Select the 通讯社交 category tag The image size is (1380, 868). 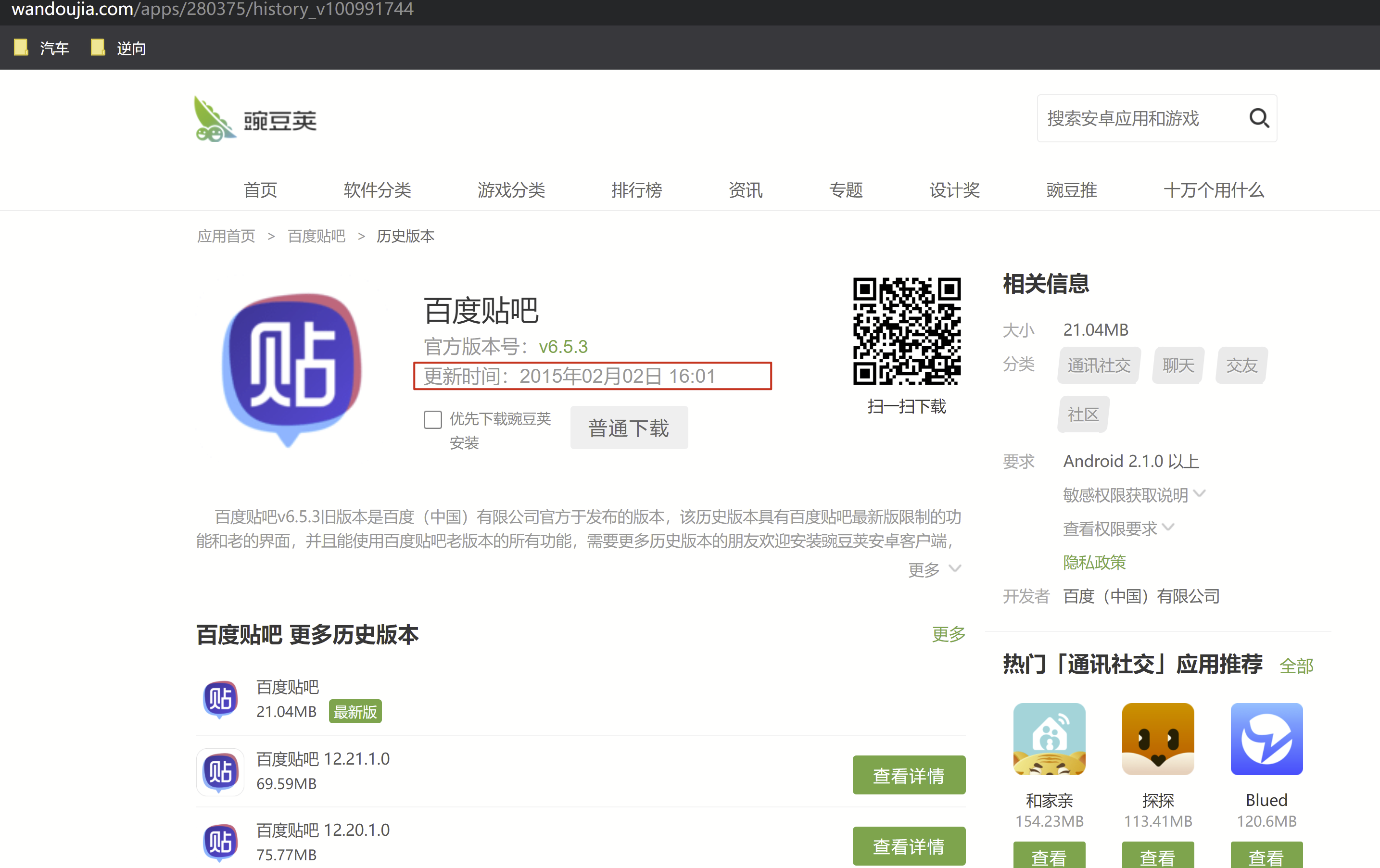[x=1099, y=365]
